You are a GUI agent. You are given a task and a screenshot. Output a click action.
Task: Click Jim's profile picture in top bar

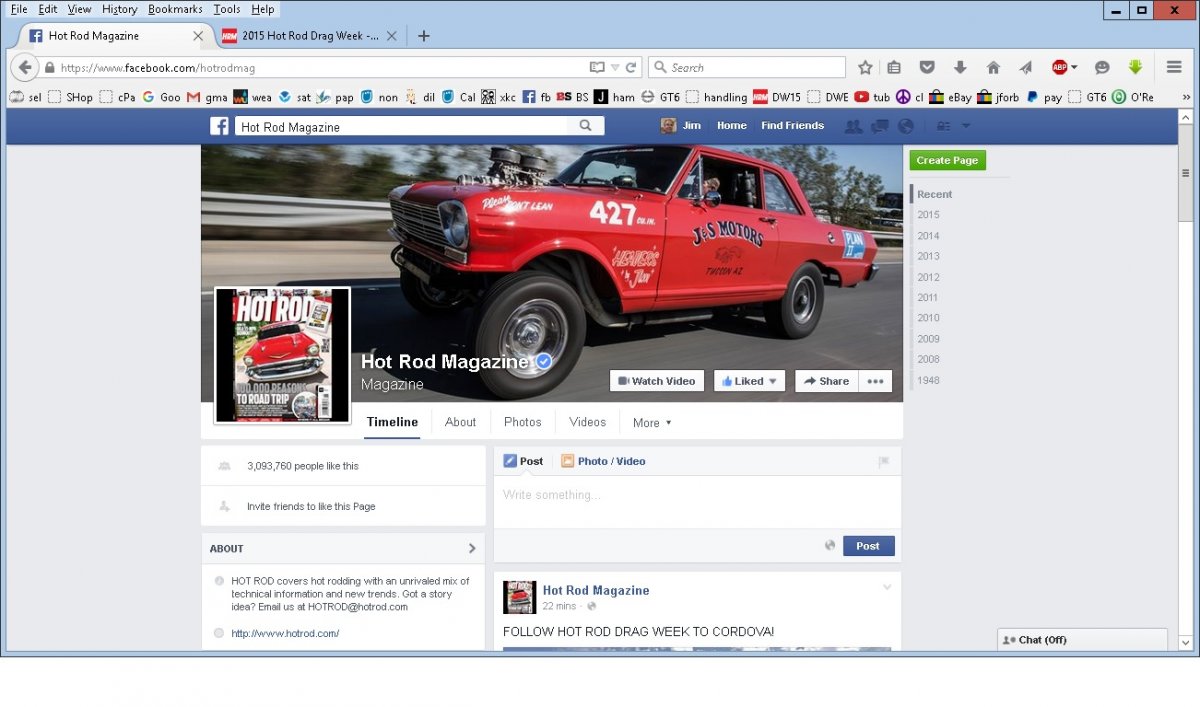point(668,126)
